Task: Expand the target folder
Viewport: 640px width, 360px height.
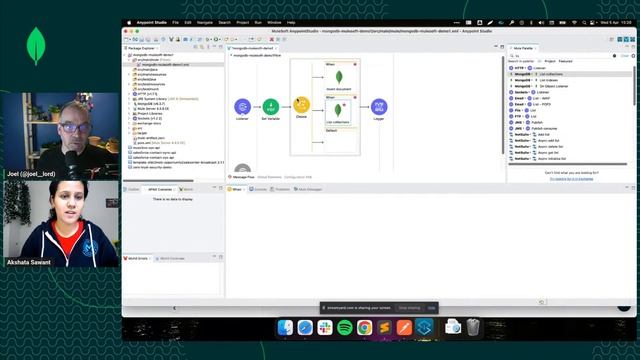Action: [x=129, y=133]
